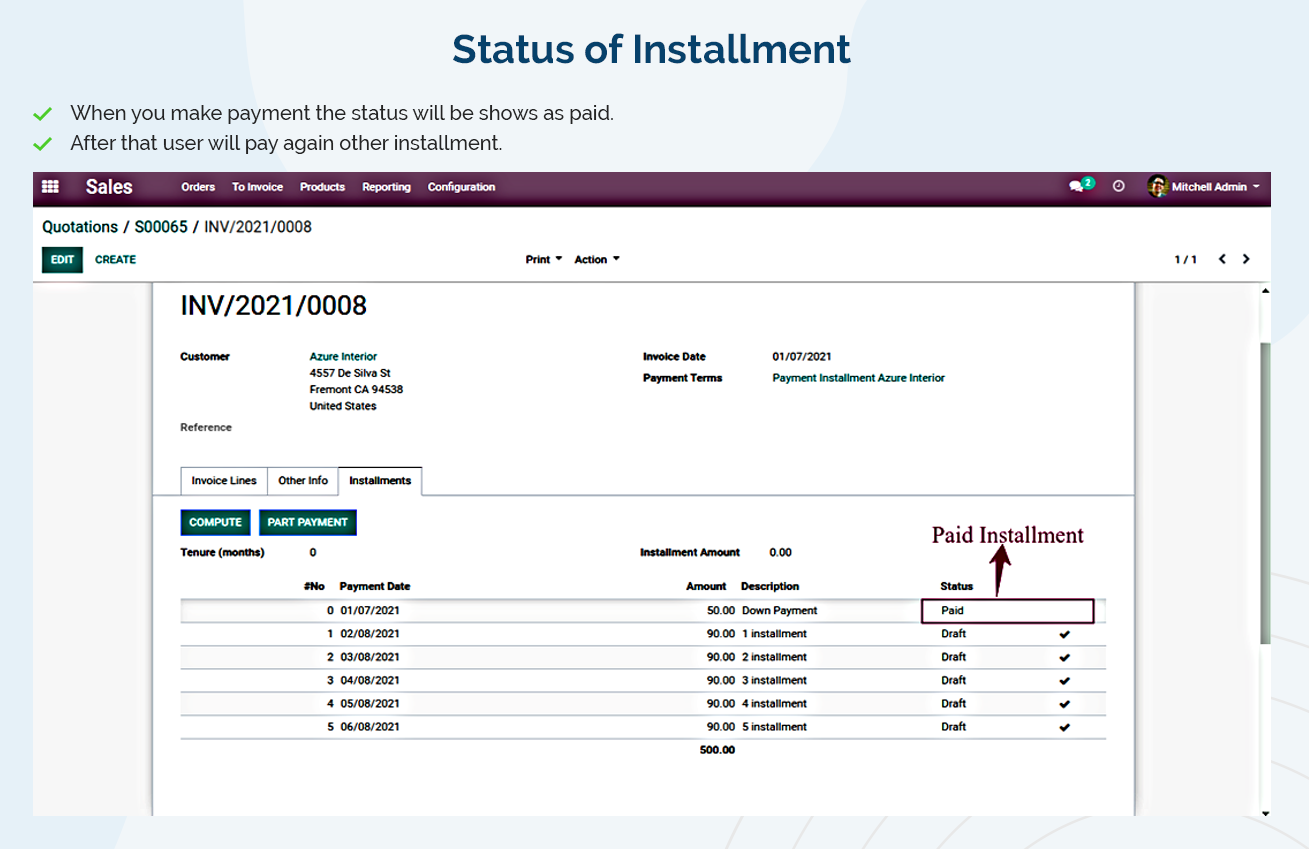Click the COMPUTE button
The image size is (1309, 849).
click(215, 522)
